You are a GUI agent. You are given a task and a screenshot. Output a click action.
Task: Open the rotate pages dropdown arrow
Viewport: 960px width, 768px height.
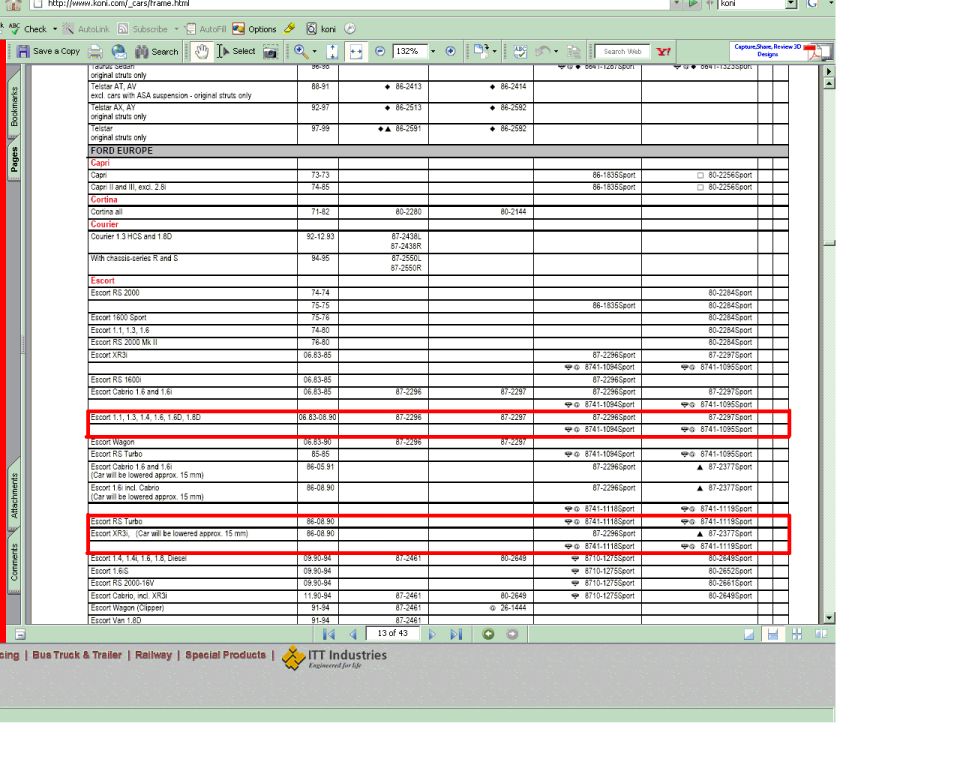click(495, 51)
